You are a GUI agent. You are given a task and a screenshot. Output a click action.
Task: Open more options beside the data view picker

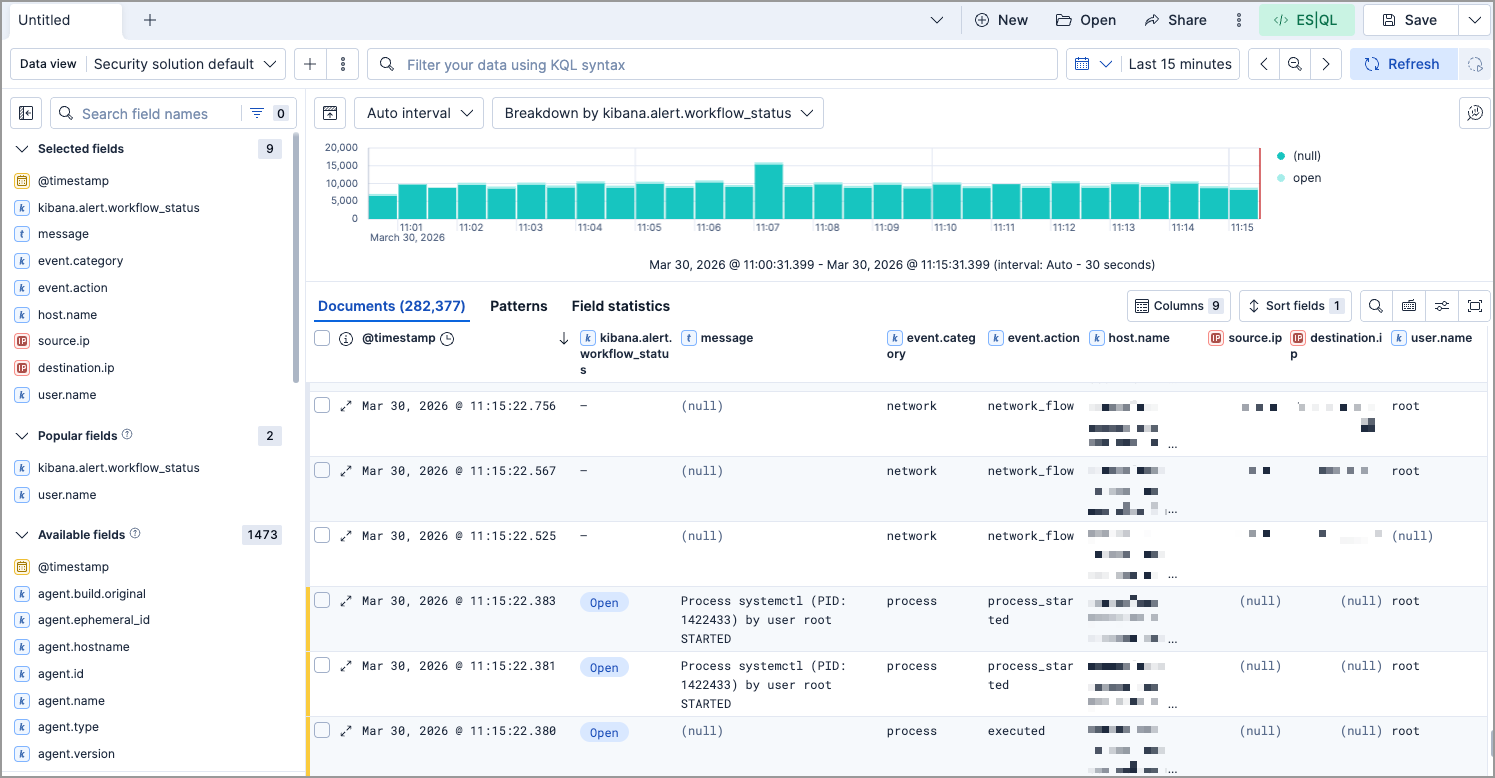[343, 63]
